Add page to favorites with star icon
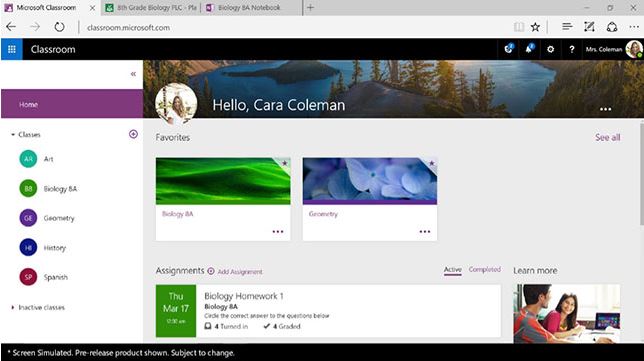 tap(535, 27)
